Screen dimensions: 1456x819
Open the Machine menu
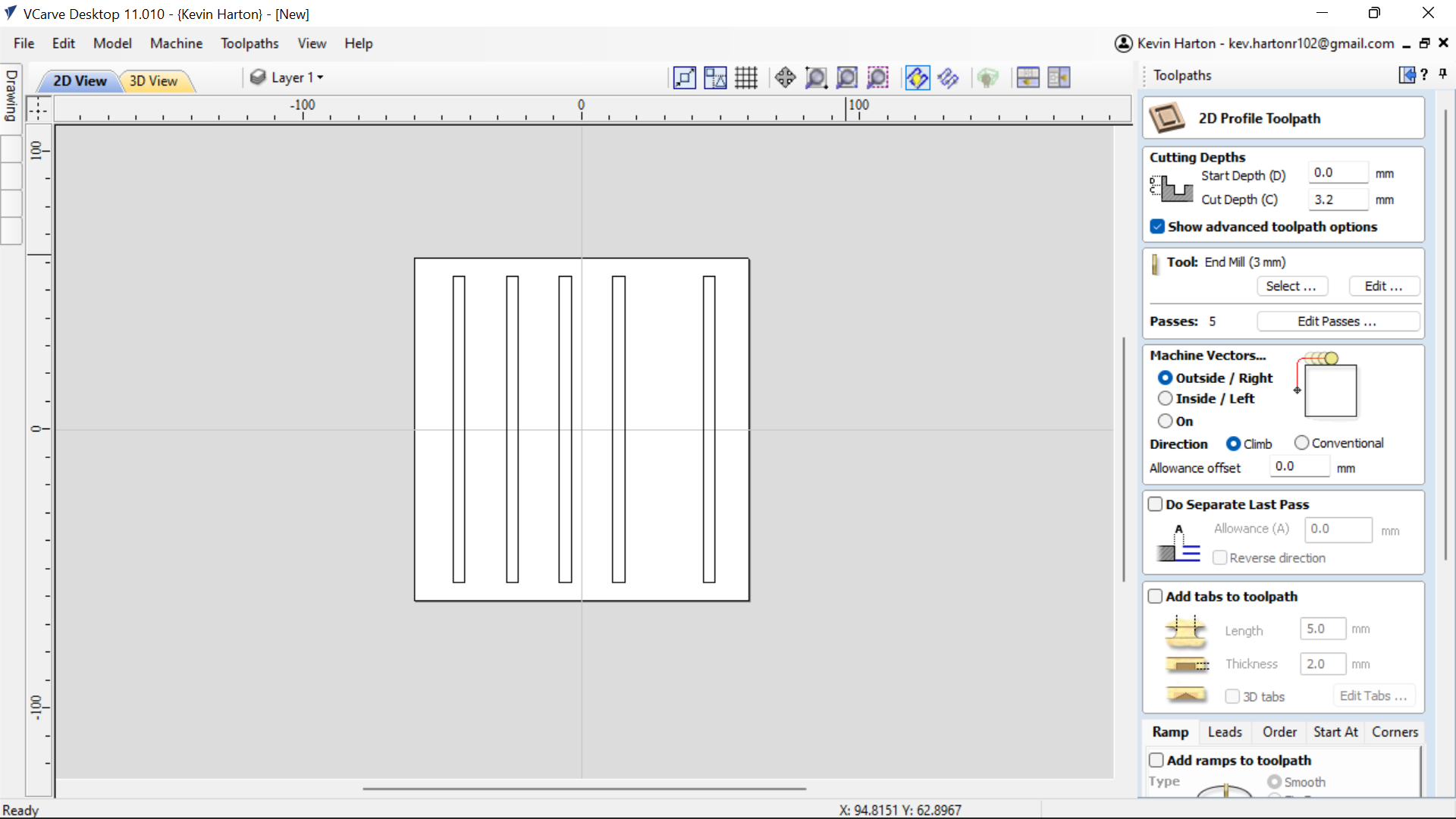[176, 43]
